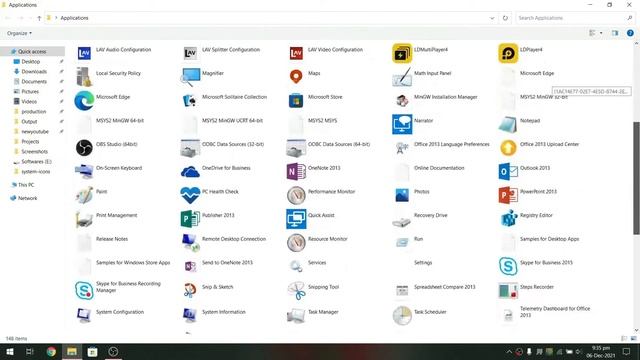Select the Snip & Sketch icon
The width and height of the screenshot is (640, 360).
click(x=190, y=290)
